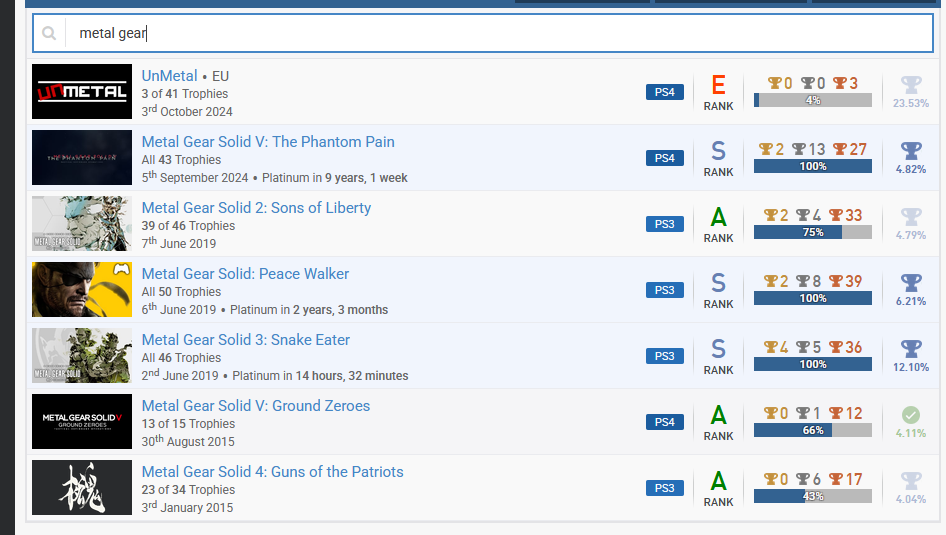Click the A rank icon for Ground Zeroes
The image size is (946, 535).
(719, 415)
